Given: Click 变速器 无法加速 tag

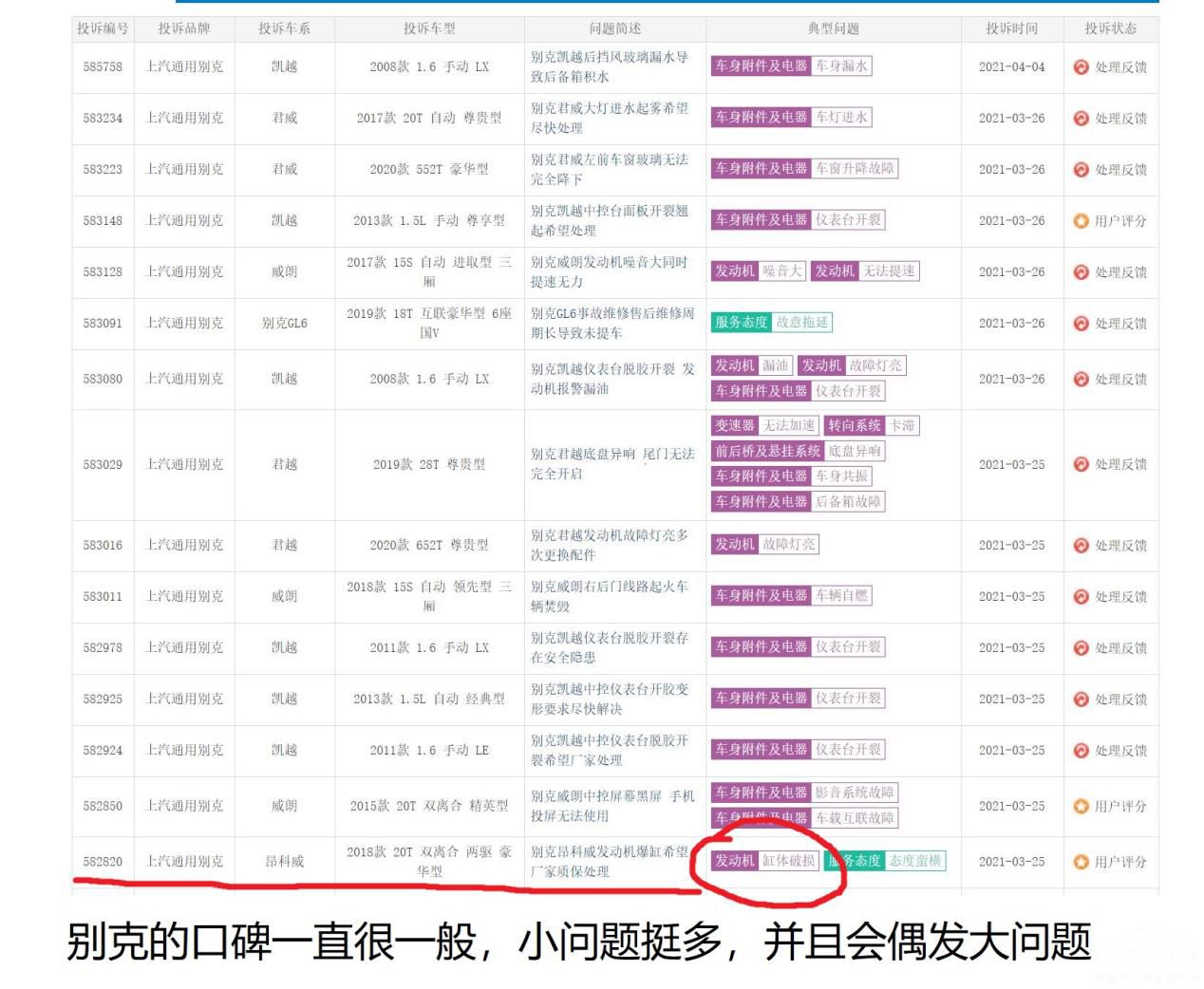Looking at the screenshot, I should [x=764, y=425].
